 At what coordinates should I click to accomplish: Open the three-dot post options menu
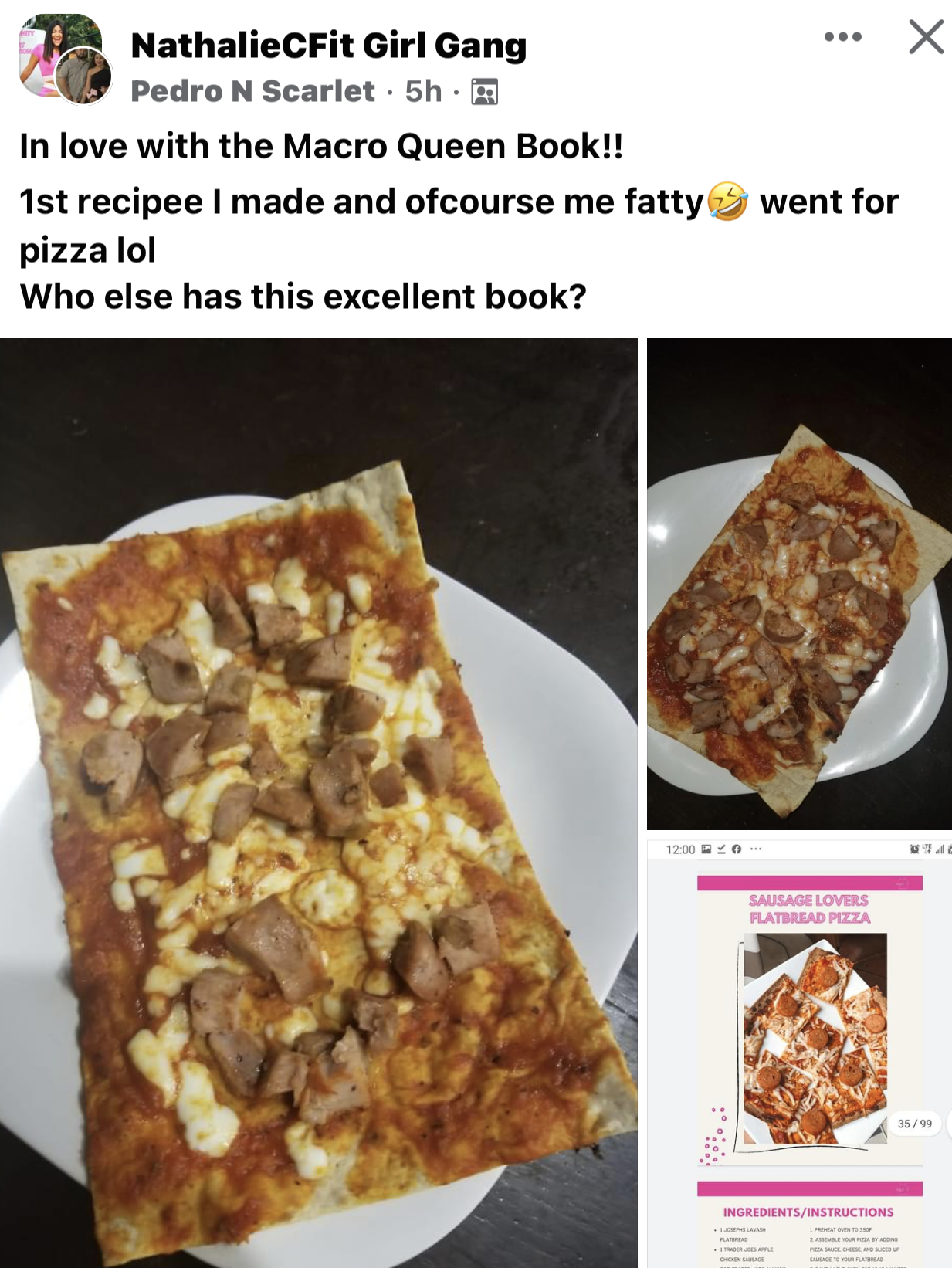[842, 37]
